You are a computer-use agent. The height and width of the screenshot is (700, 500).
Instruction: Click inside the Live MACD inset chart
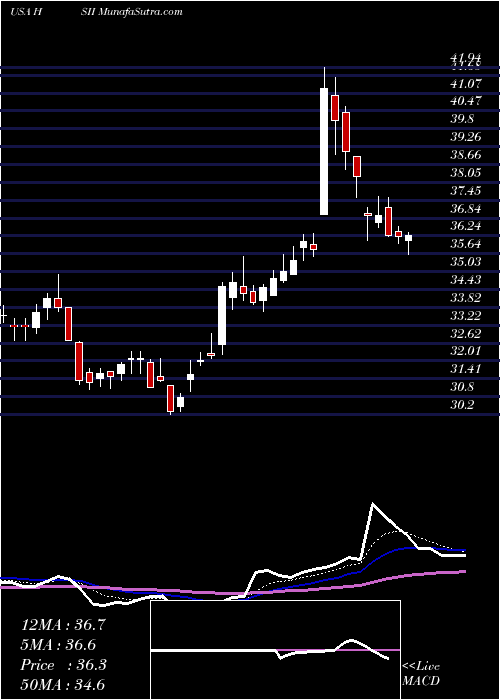point(275,650)
